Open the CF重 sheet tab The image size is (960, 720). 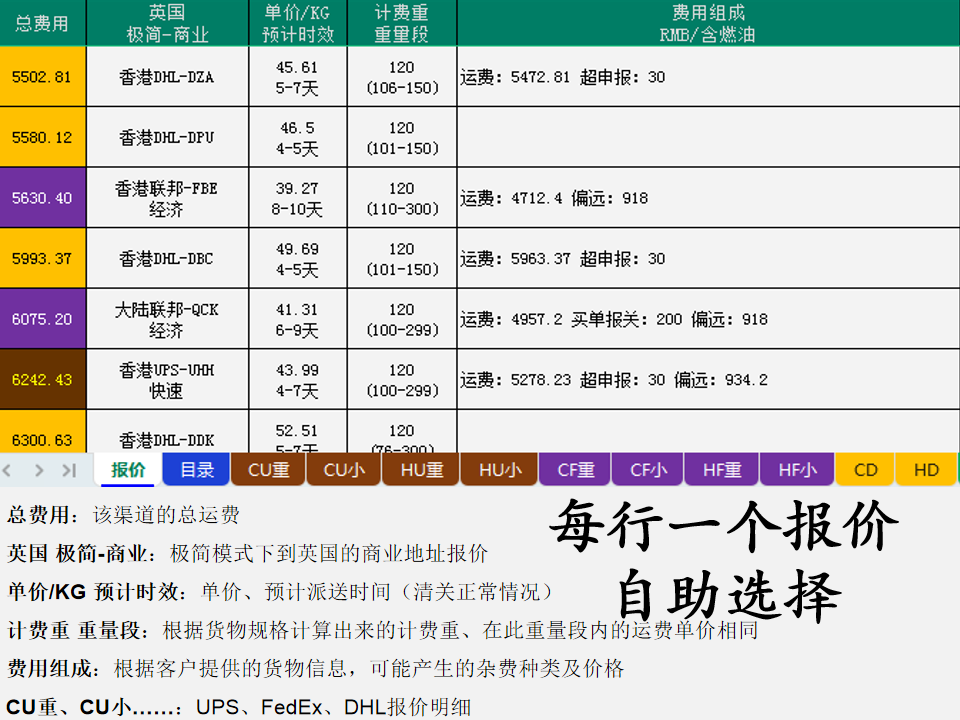[576, 470]
